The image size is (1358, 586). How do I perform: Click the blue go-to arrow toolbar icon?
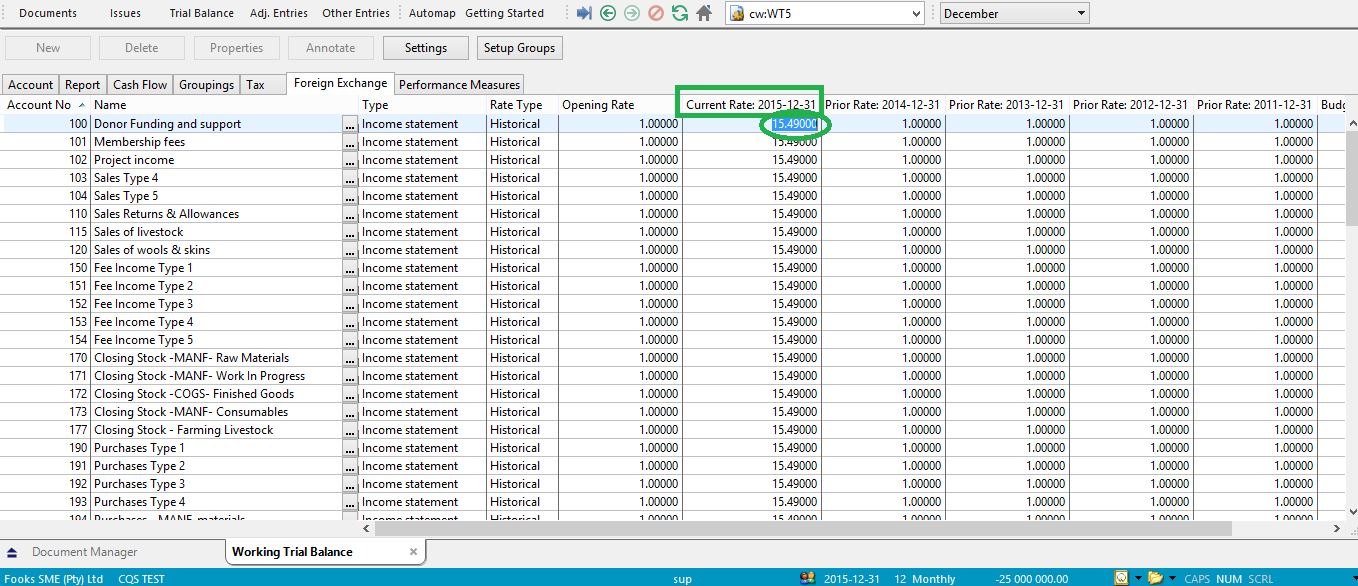(585, 13)
